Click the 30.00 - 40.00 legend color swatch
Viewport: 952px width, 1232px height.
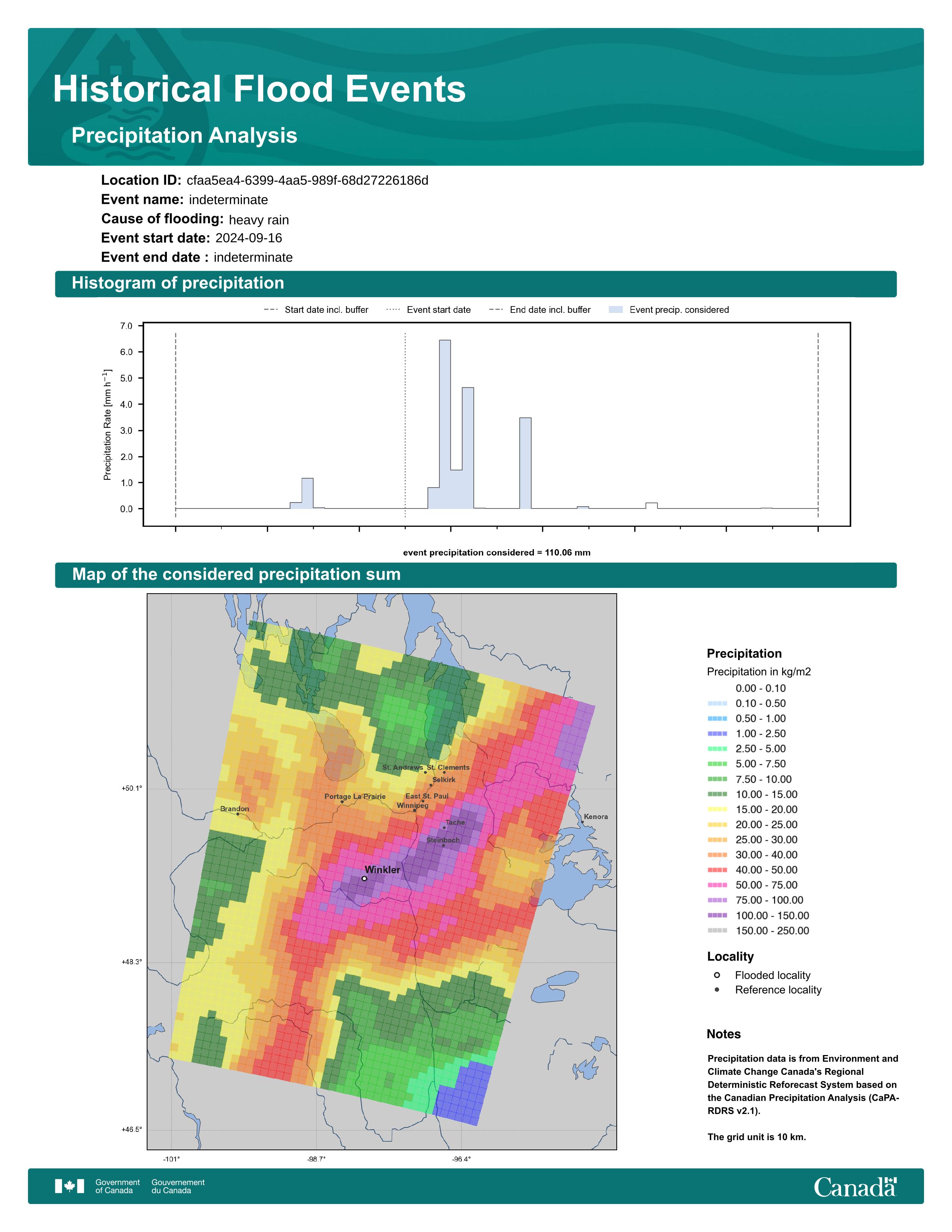pyautogui.click(x=718, y=855)
